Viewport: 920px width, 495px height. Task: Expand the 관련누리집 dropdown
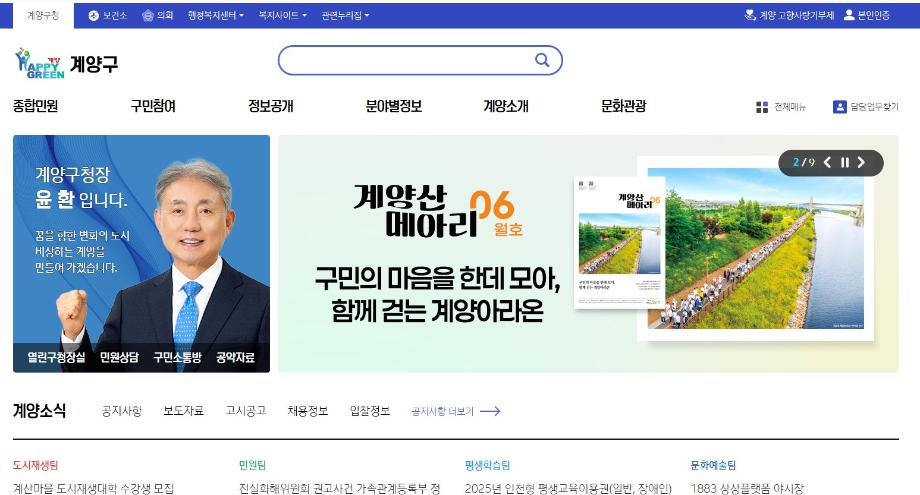click(345, 15)
